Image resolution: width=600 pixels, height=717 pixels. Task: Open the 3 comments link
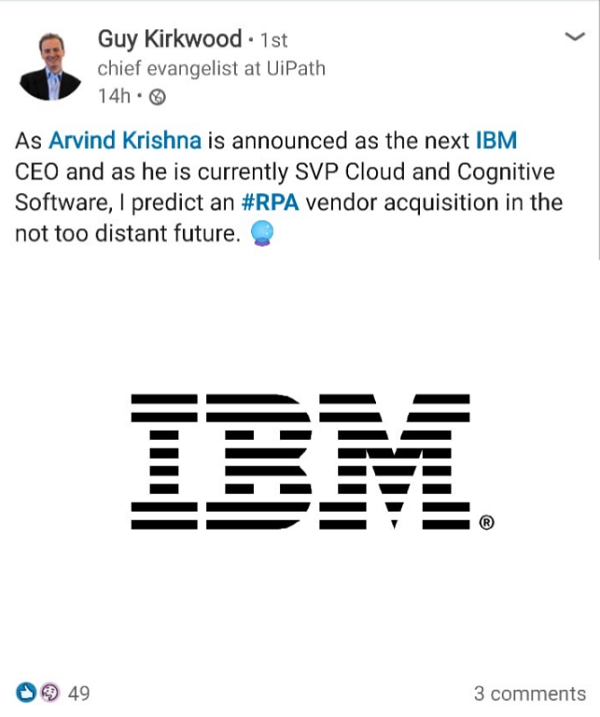[530, 694]
